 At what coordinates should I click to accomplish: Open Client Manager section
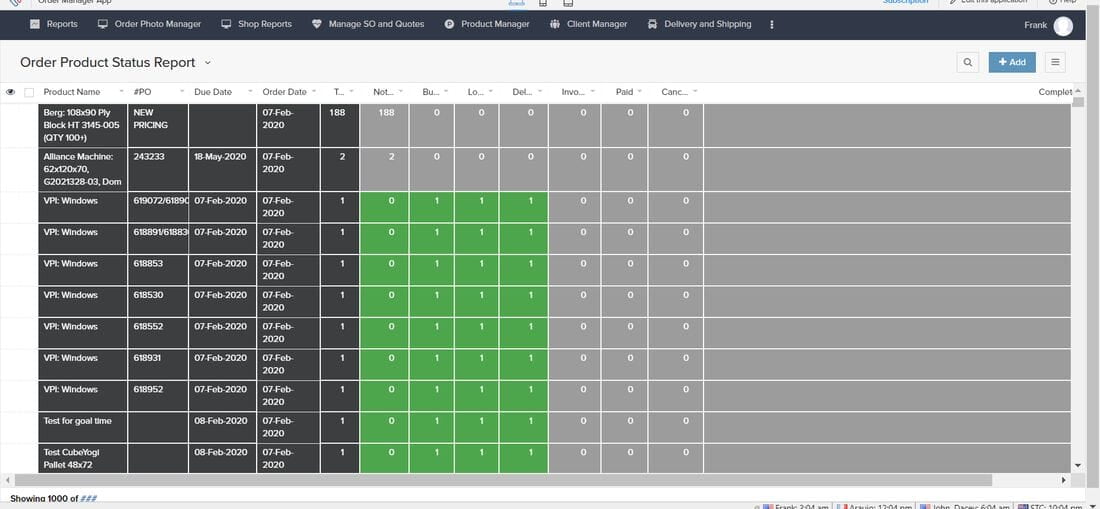tap(588, 24)
